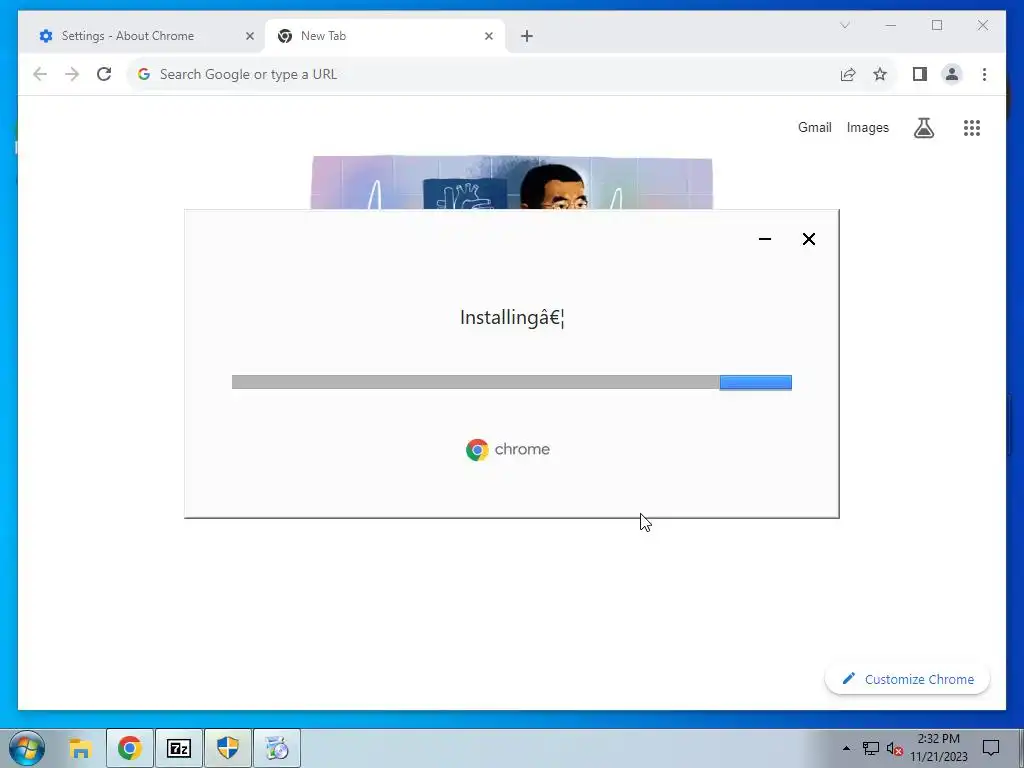
Task: Open network status tray icon
Action: point(871,748)
